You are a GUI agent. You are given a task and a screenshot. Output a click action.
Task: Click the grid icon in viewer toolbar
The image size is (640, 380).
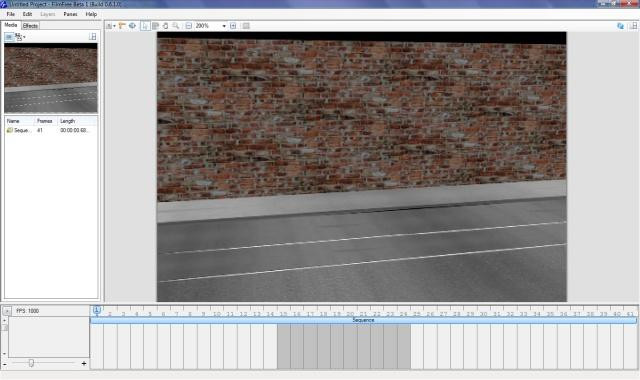pyautogui.click(x=246, y=26)
